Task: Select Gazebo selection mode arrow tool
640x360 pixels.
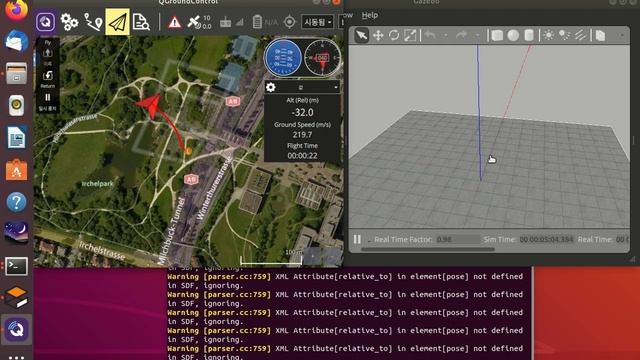Action: point(361,35)
